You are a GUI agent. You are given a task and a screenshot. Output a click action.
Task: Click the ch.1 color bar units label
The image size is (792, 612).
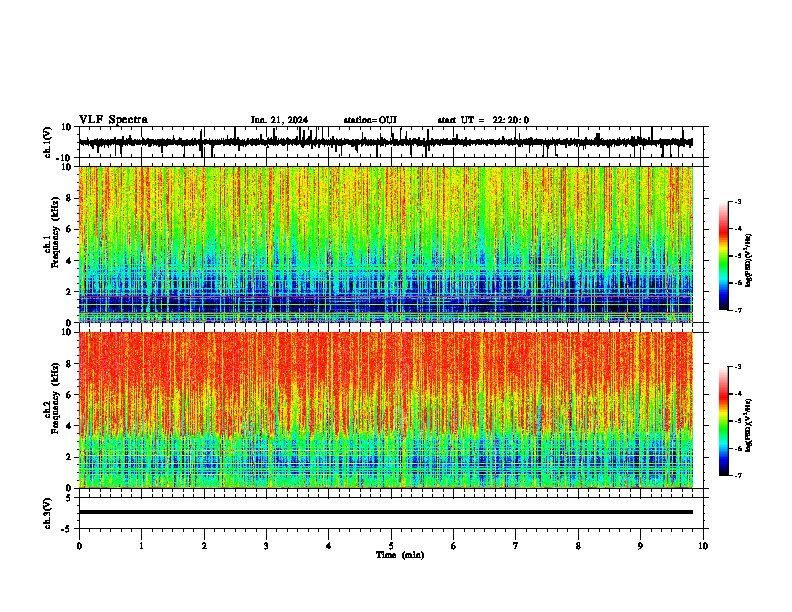749,260
